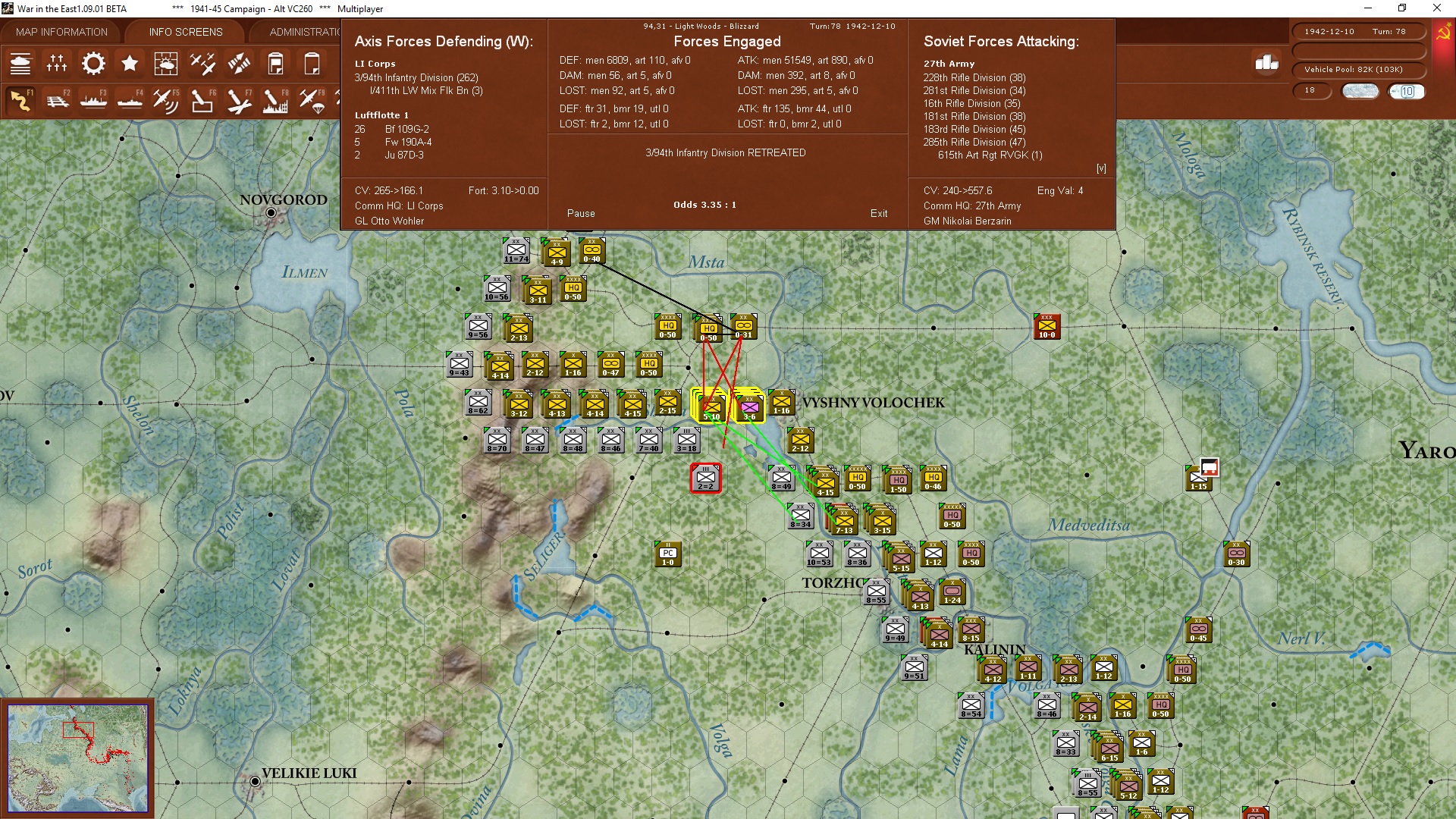Open the Info Screens tab
The width and height of the screenshot is (1456, 819).
pos(186,32)
